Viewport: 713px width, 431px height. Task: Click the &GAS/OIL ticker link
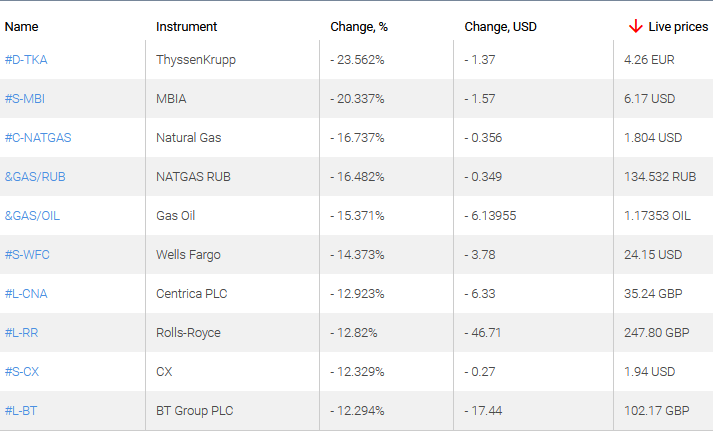pos(33,216)
